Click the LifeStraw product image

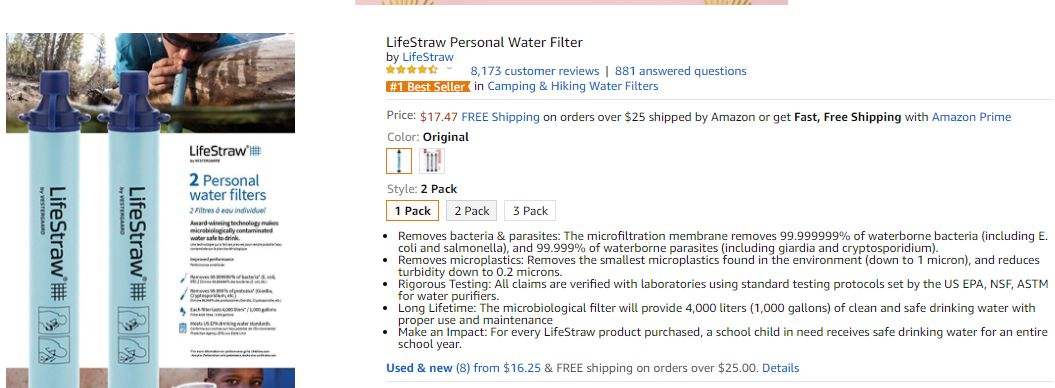(x=151, y=210)
